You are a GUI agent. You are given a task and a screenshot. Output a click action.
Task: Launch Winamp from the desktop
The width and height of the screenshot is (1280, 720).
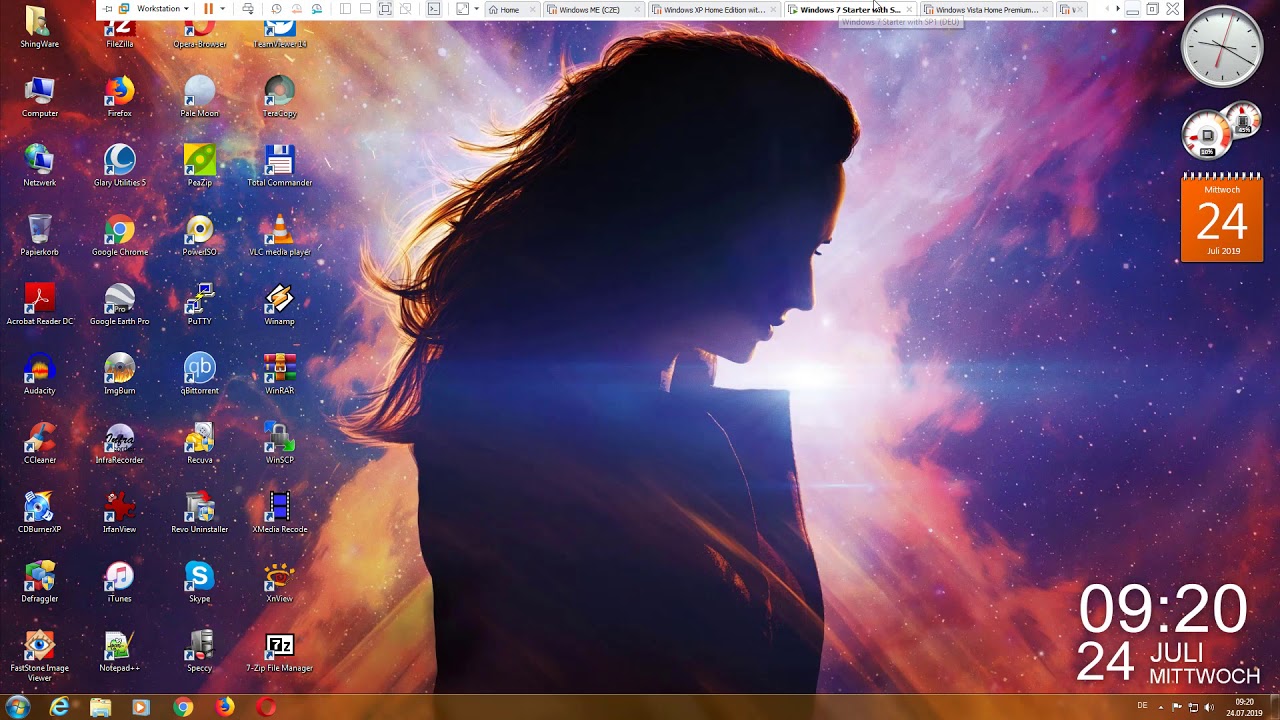(x=279, y=305)
